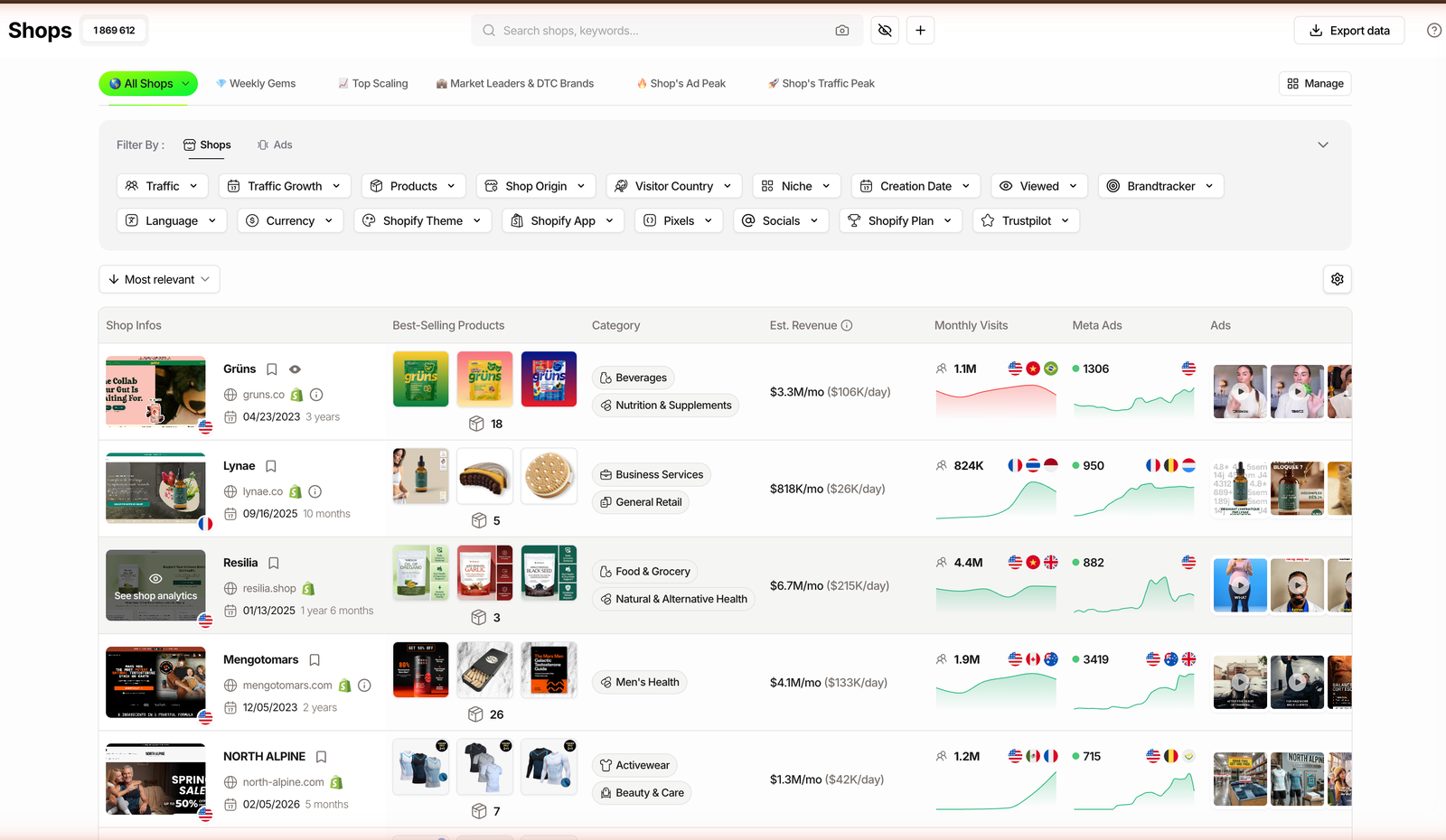This screenshot has height=840, width=1446.
Task: Open the Pixels filter dropdown
Action: tap(679, 220)
